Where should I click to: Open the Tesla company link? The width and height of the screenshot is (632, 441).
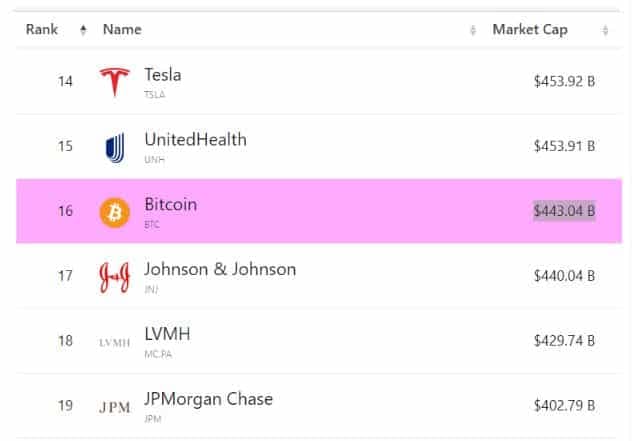point(163,75)
